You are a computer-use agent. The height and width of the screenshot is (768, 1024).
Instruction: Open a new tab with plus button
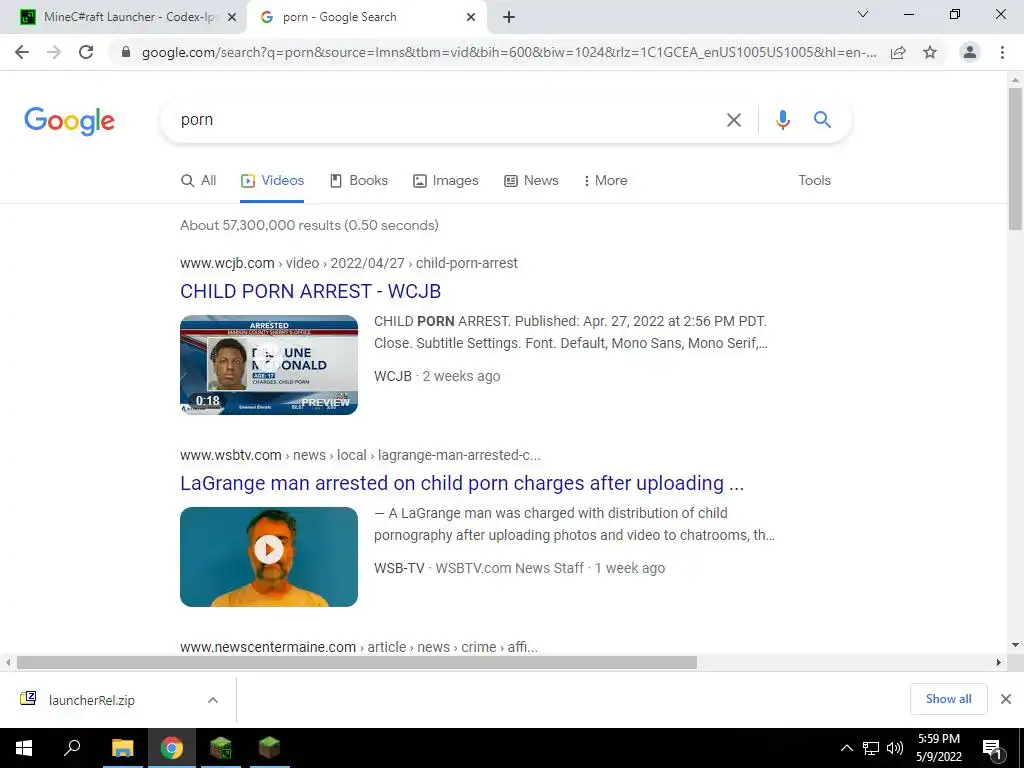click(509, 18)
